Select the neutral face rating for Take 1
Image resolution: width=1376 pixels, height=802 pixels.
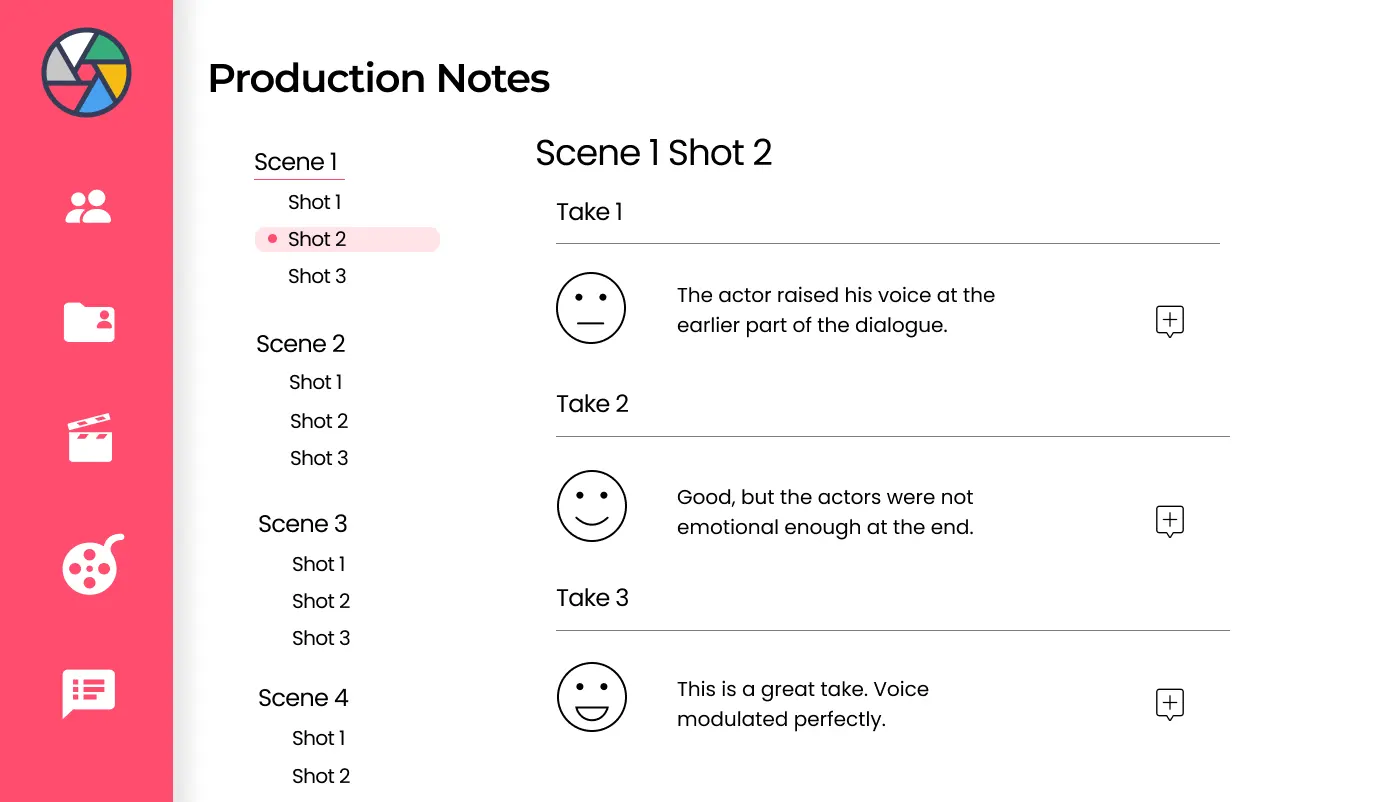pyautogui.click(x=591, y=308)
